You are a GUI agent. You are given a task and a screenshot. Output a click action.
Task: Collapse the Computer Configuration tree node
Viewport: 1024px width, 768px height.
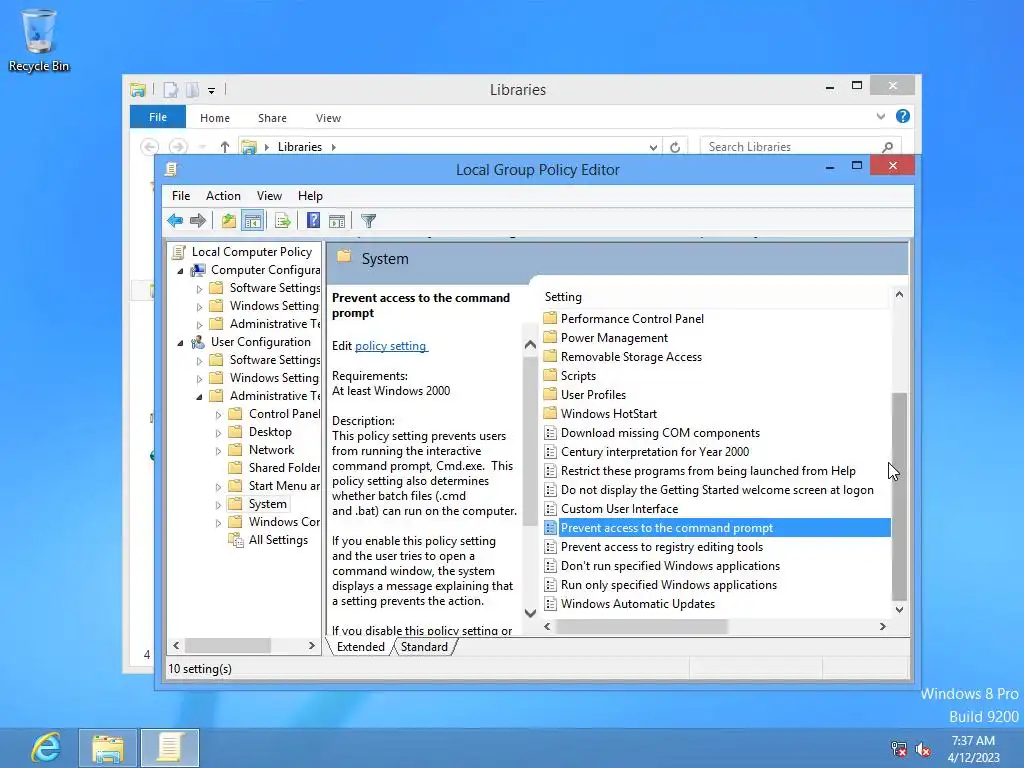(180, 270)
